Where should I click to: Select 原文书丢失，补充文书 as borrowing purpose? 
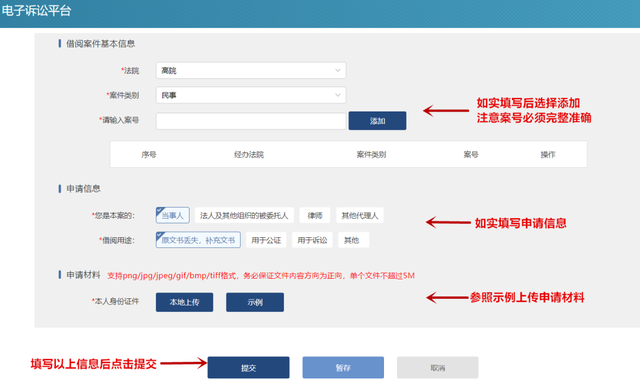[198, 240]
